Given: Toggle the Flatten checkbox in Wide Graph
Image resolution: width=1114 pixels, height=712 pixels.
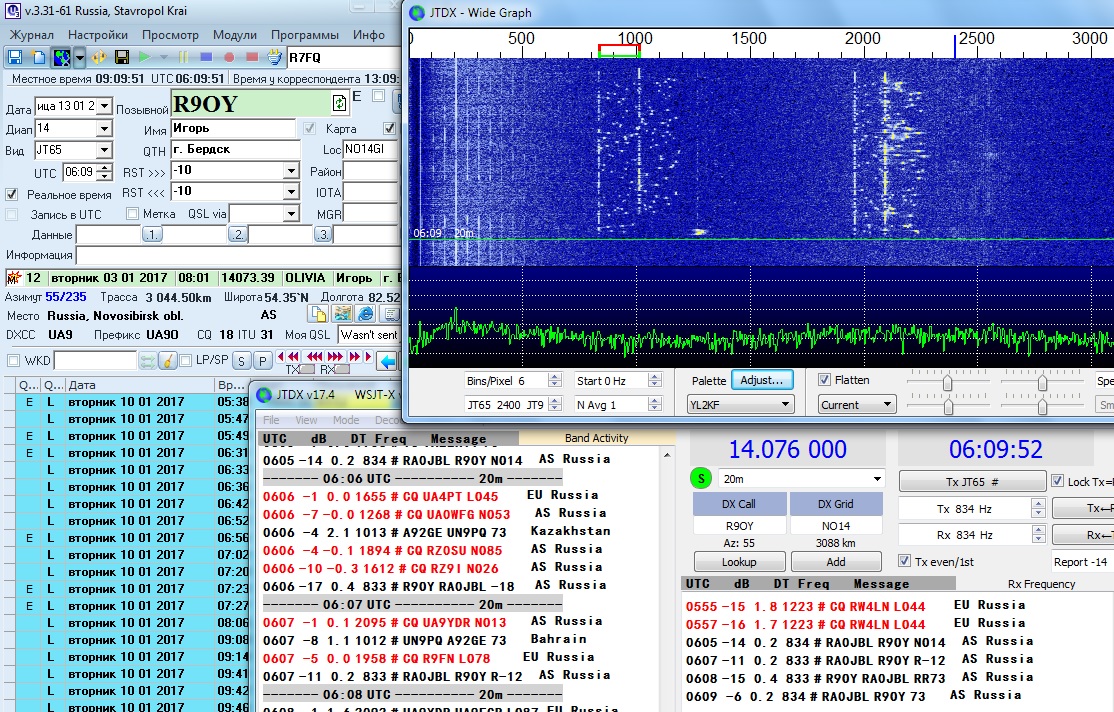Looking at the screenshot, I should [825, 380].
